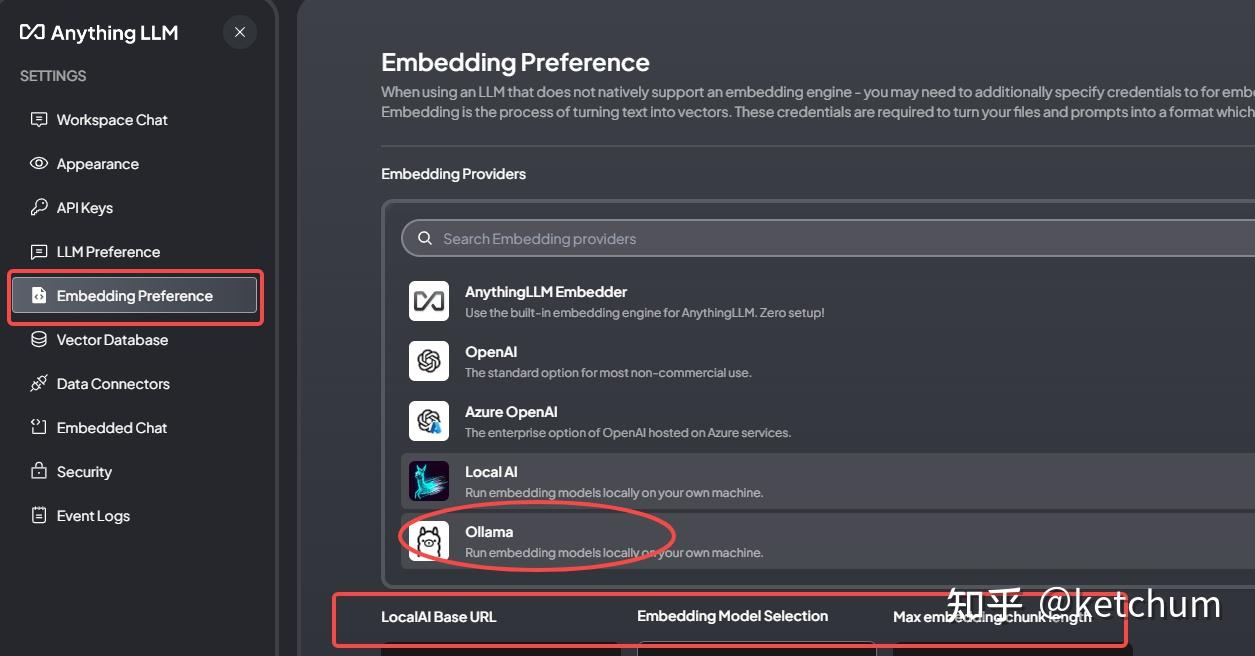Click the Event Logs clipboard icon
The width and height of the screenshot is (1255, 656).
click(x=39, y=516)
